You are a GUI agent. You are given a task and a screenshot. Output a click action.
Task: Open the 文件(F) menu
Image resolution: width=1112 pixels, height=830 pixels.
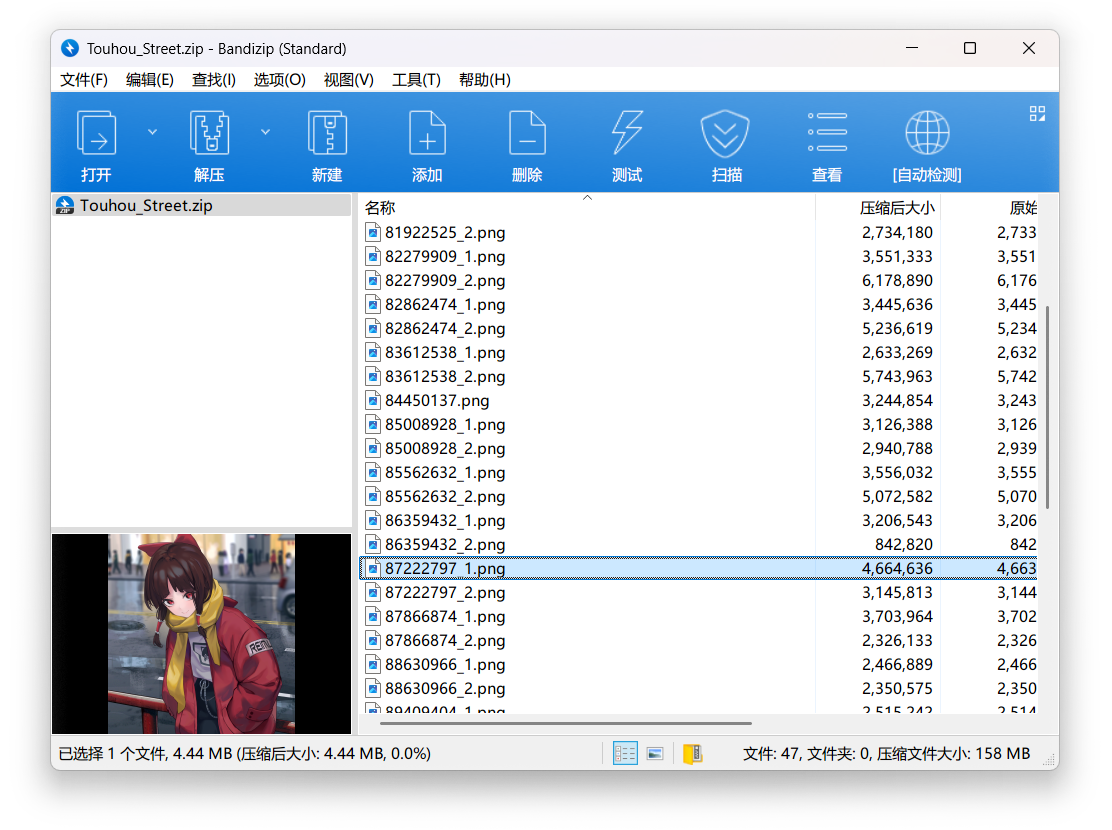(84, 80)
